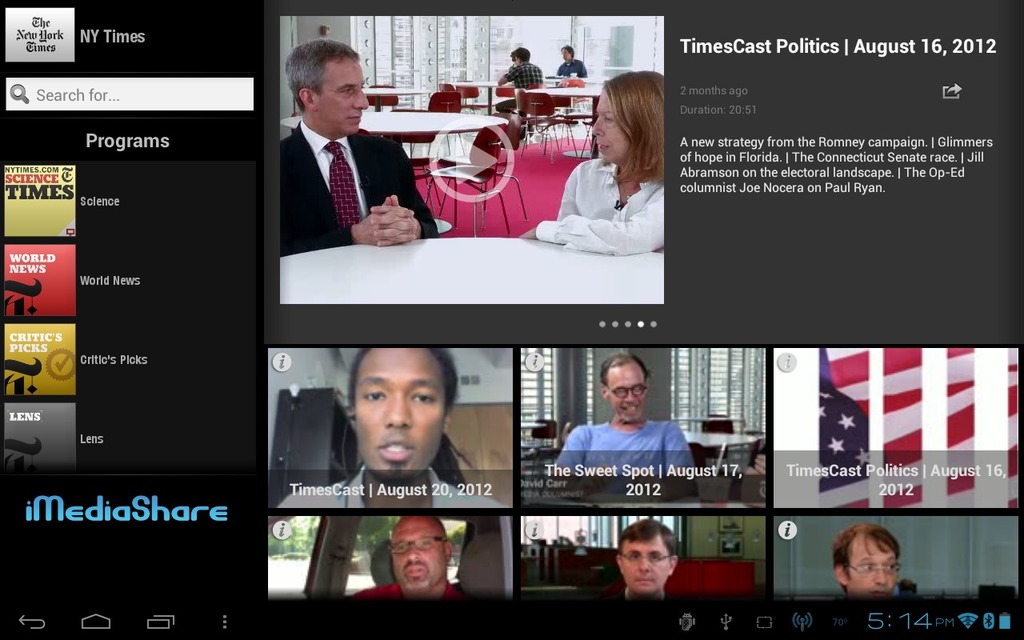This screenshot has height=640, width=1024.
Task: Click the Programs section heading
Action: pos(127,141)
